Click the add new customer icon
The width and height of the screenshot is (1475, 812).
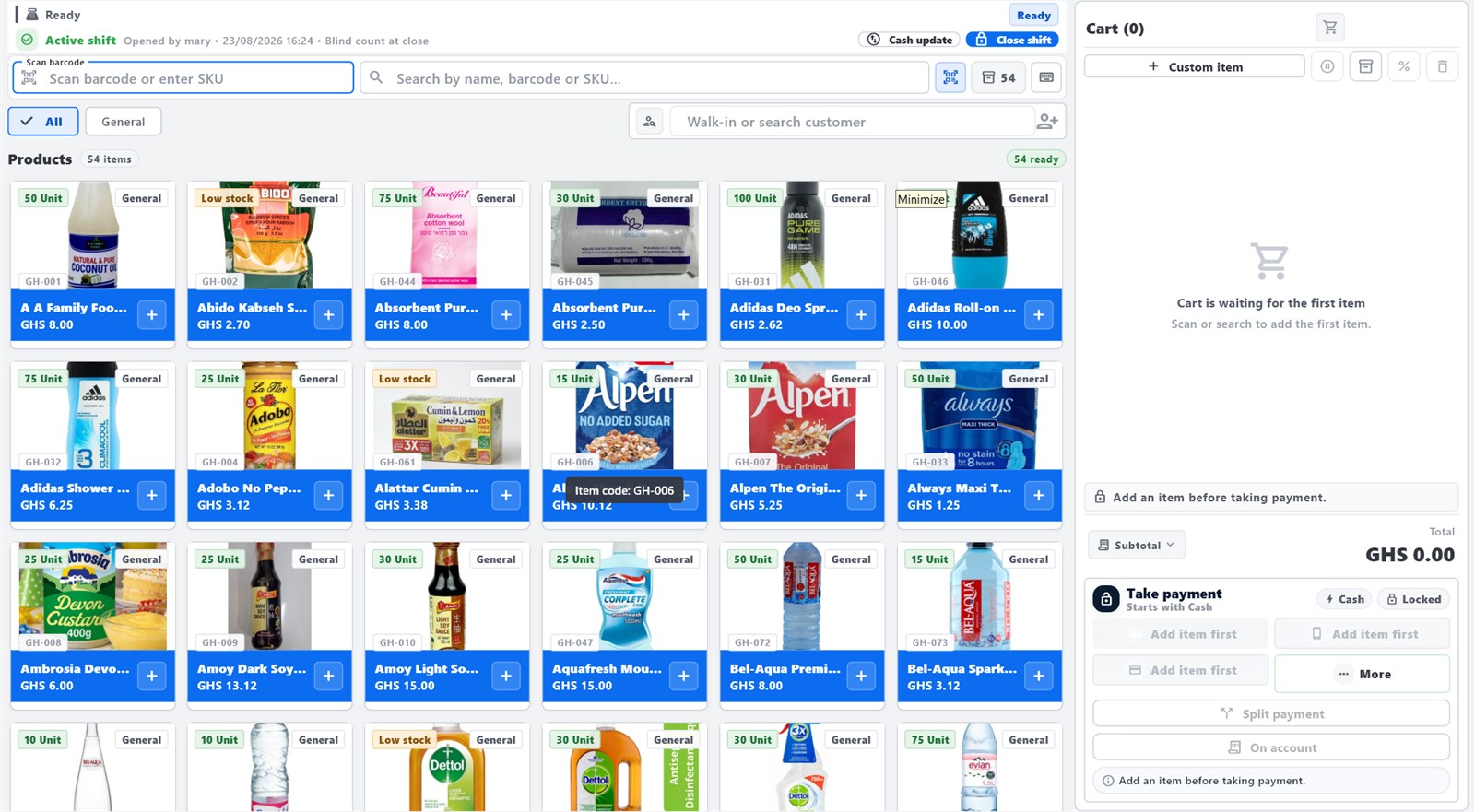[1047, 122]
